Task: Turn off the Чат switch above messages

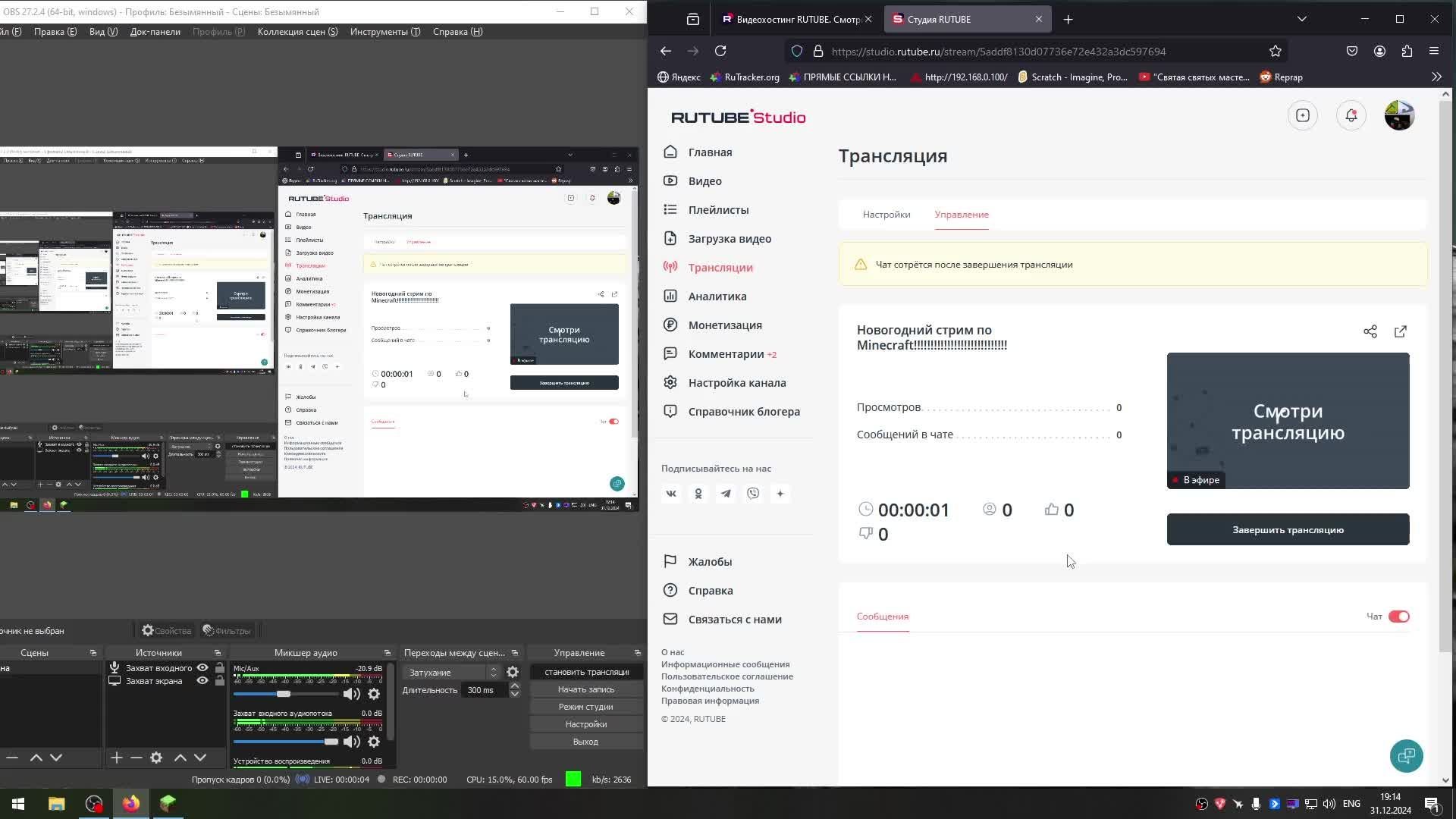Action: click(1399, 617)
